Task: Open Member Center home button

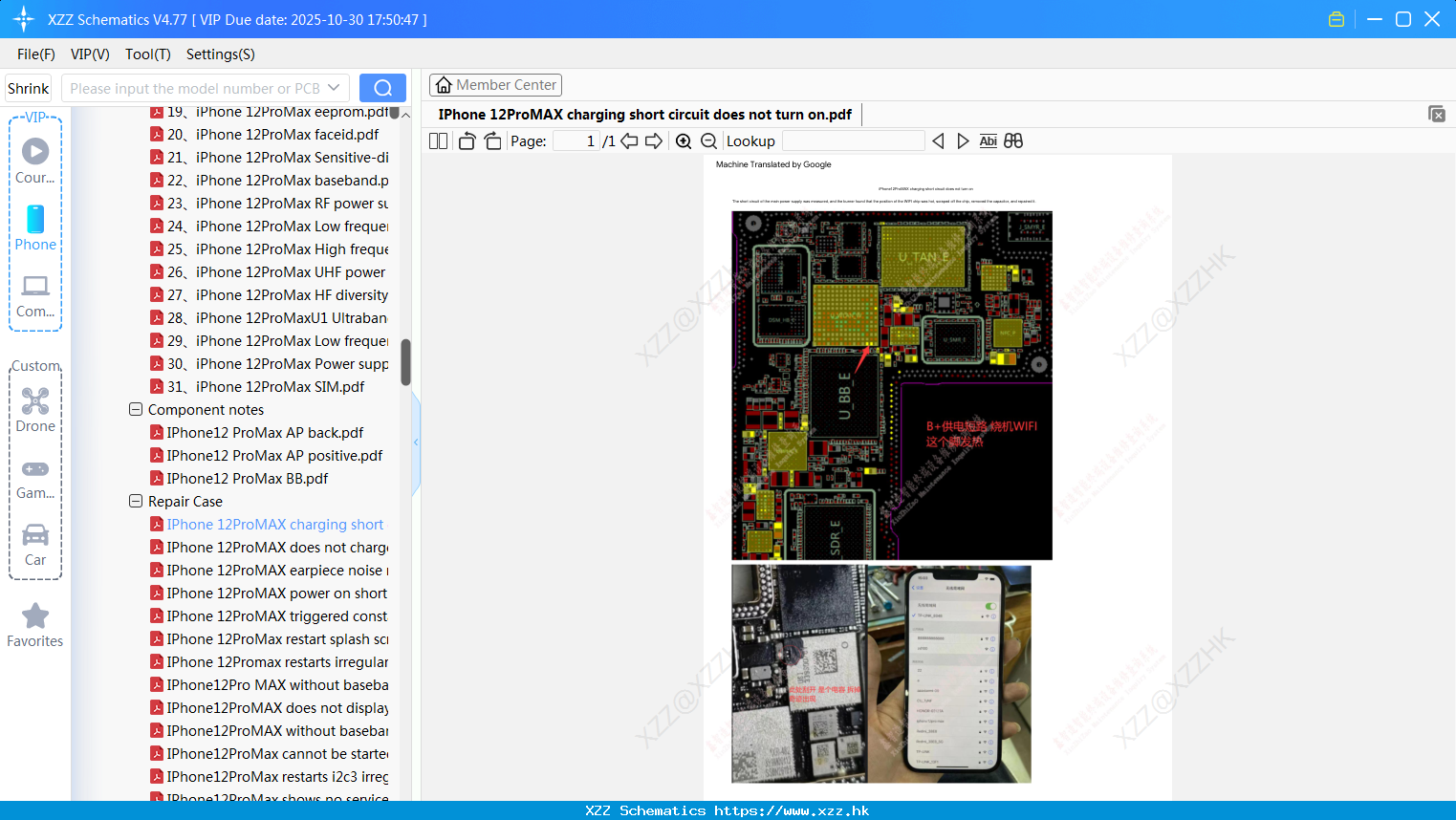Action: (495, 85)
